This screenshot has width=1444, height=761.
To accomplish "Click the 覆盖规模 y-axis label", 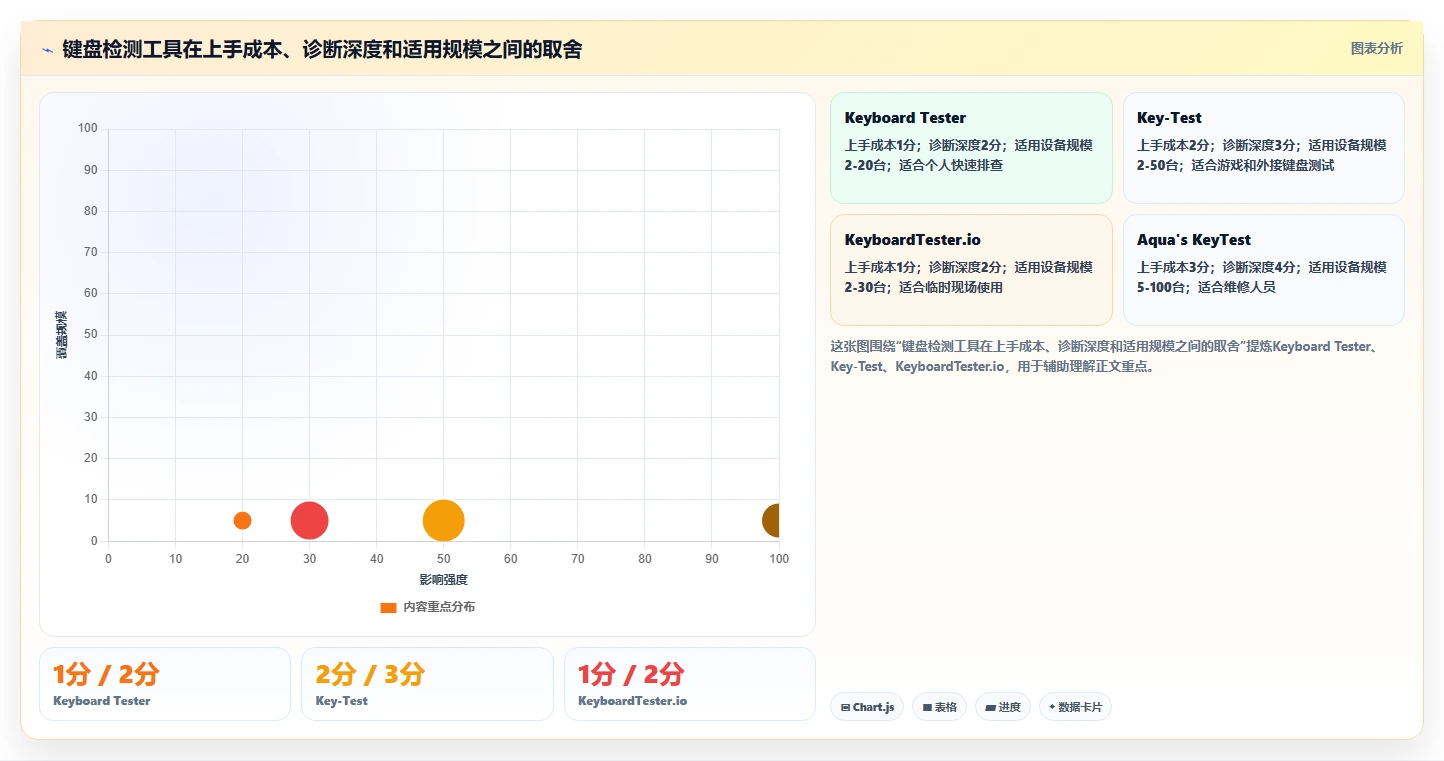I will coord(62,335).
